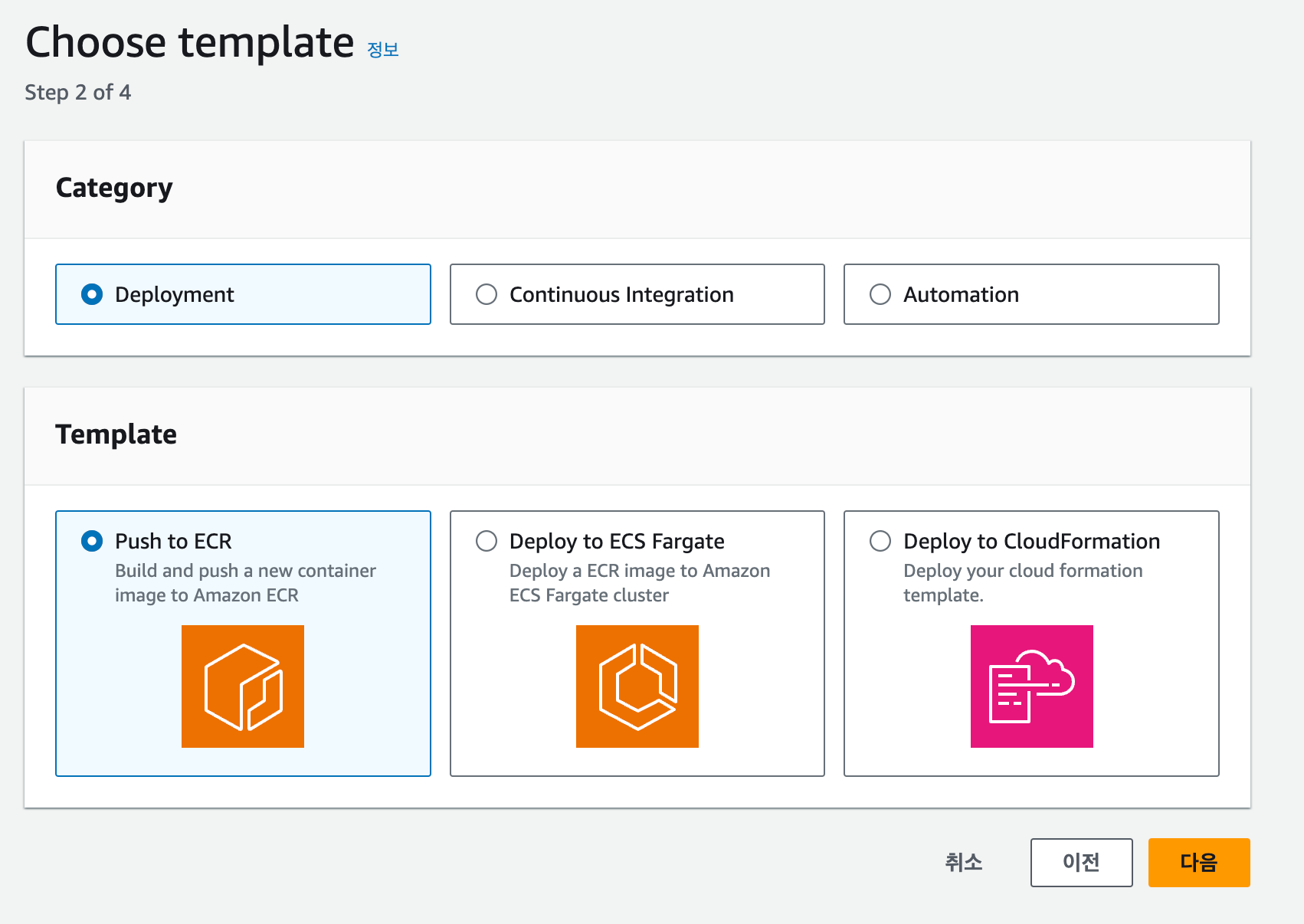The height and width of the screenshot is (924, 1304).
Task: Click the 'Template' section heading
Action: (116, 434)
